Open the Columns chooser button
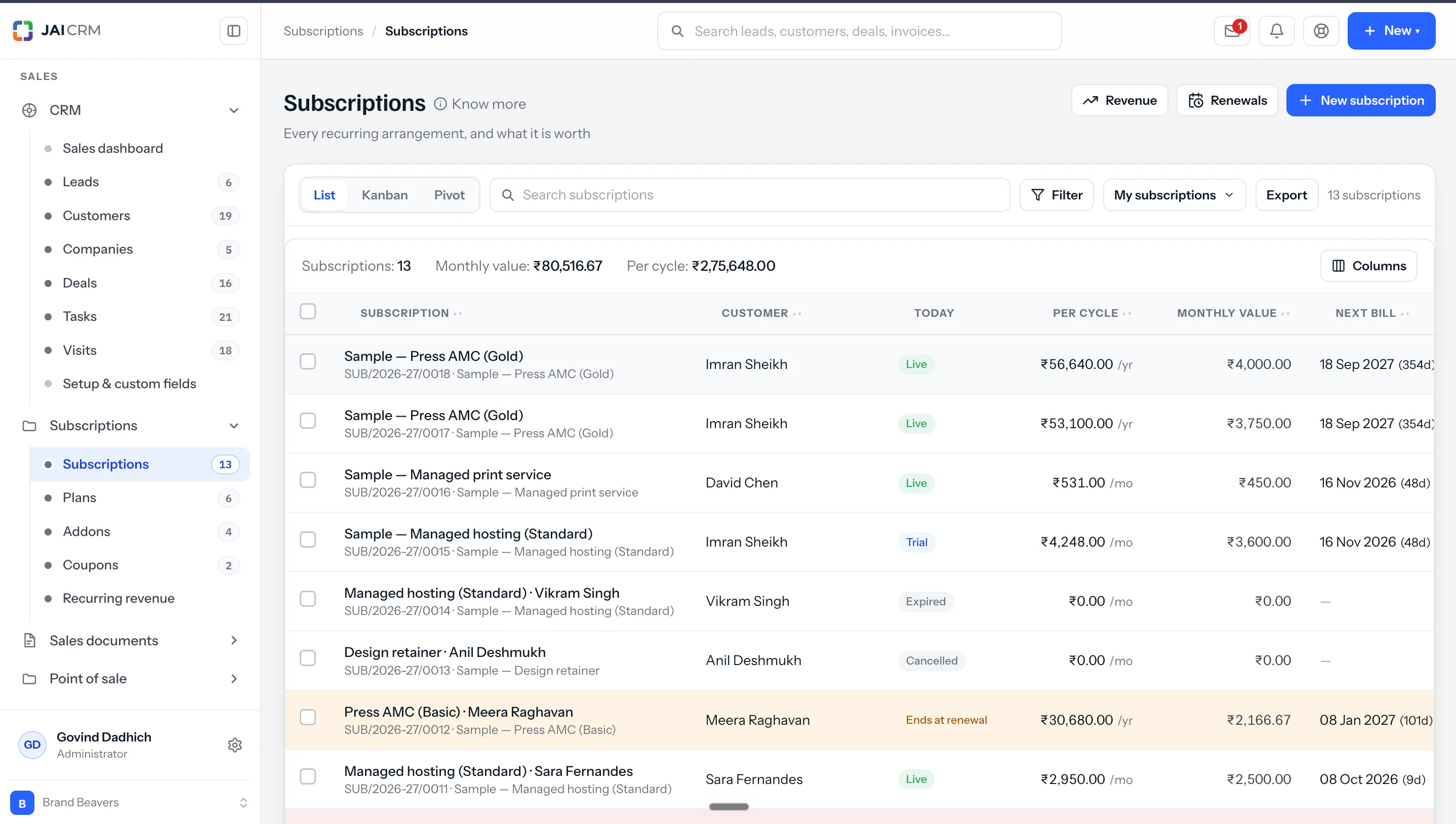The image size is (1456, 824). pyautogui.click(x=1368, y=266)
